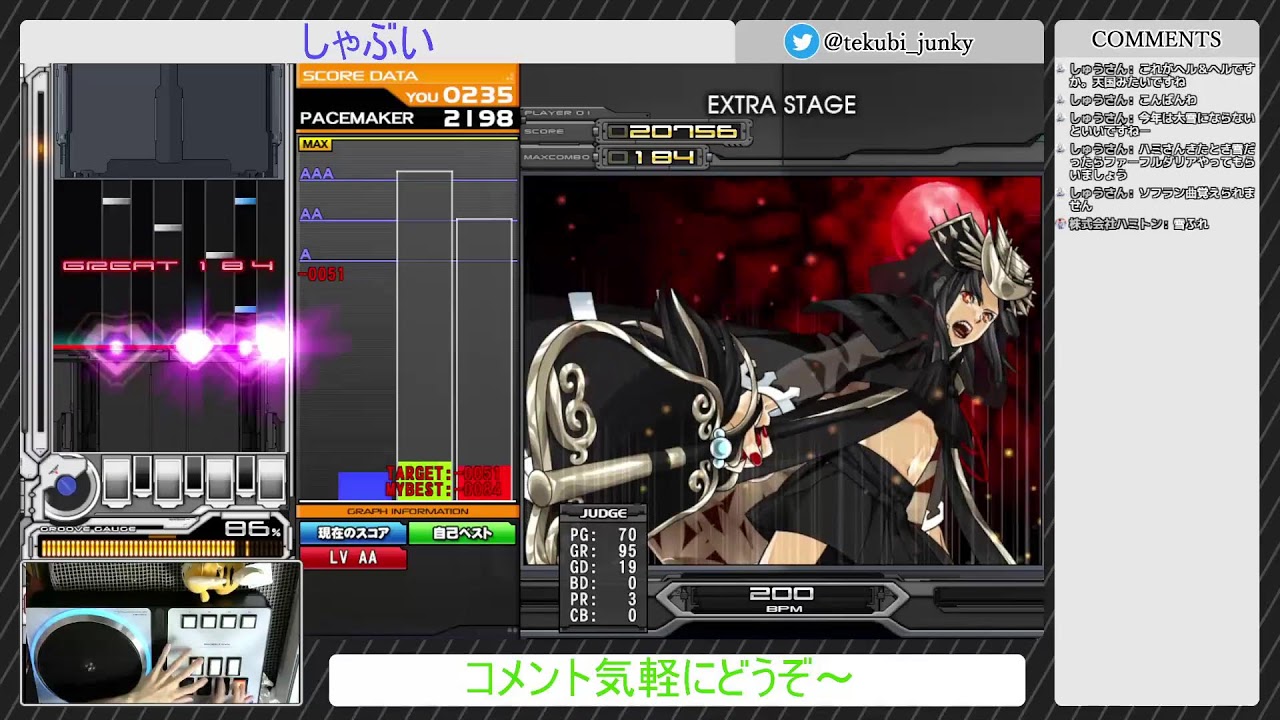Click the red LV AA button
Viewport: 1280px width, 720px height.
pyautogui.click(x=352, y=558)
